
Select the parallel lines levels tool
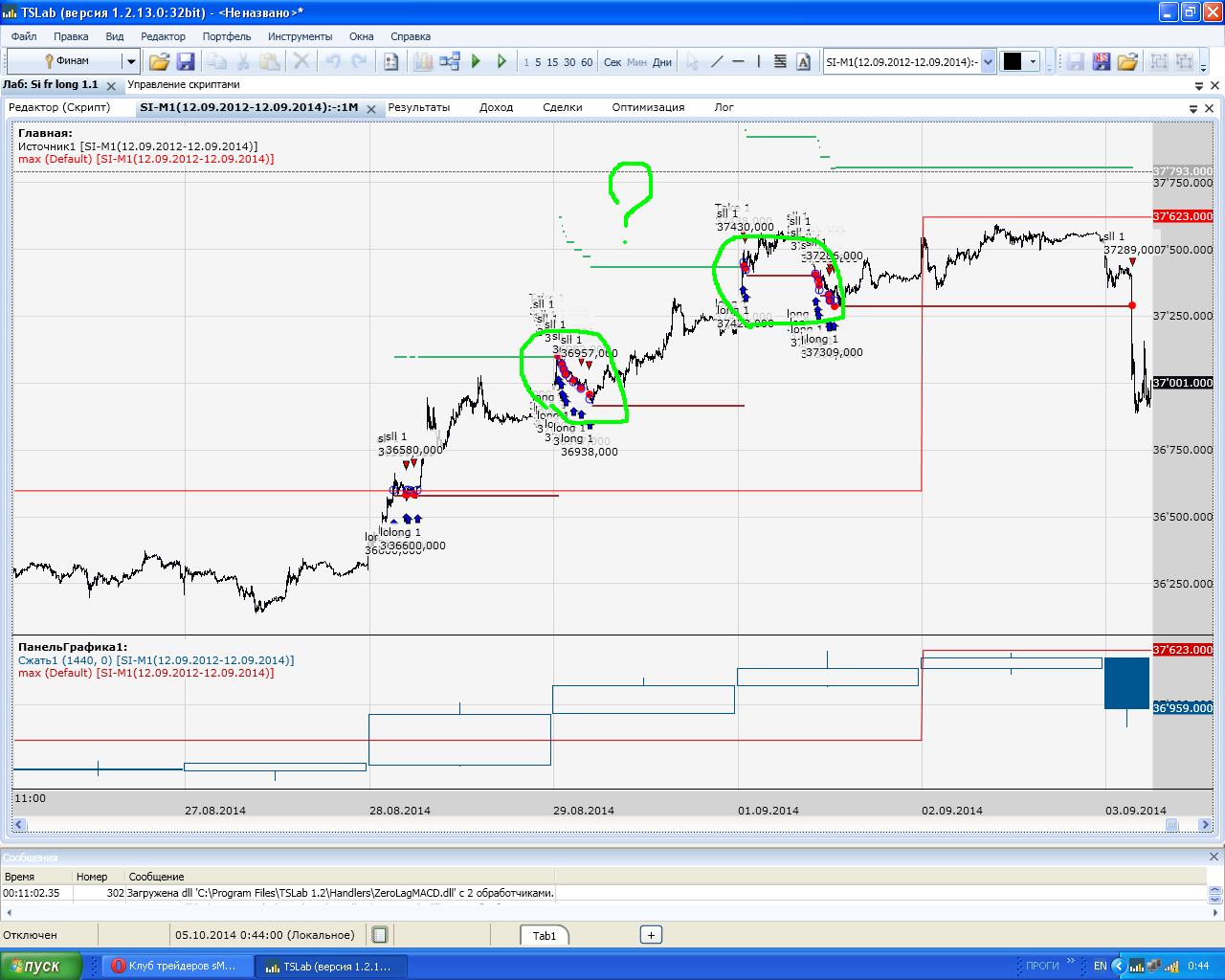[x=780, y=61]
